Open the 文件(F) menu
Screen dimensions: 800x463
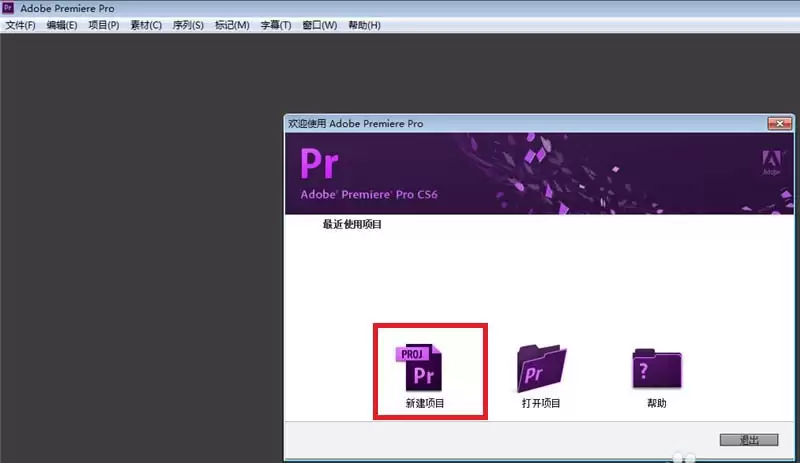click(x=20, y=25)
